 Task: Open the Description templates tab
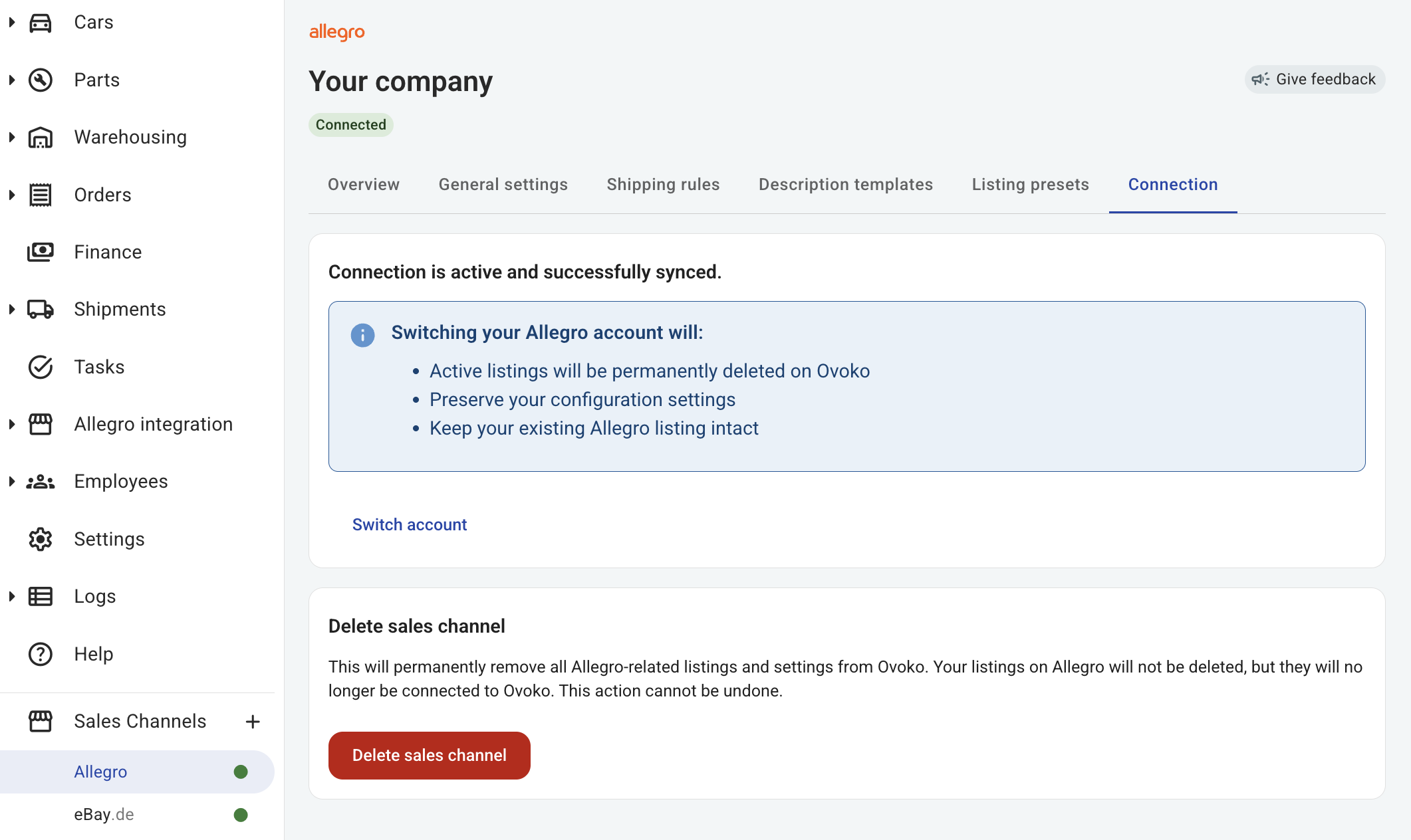pyautogui.click(x=846, y=185)
